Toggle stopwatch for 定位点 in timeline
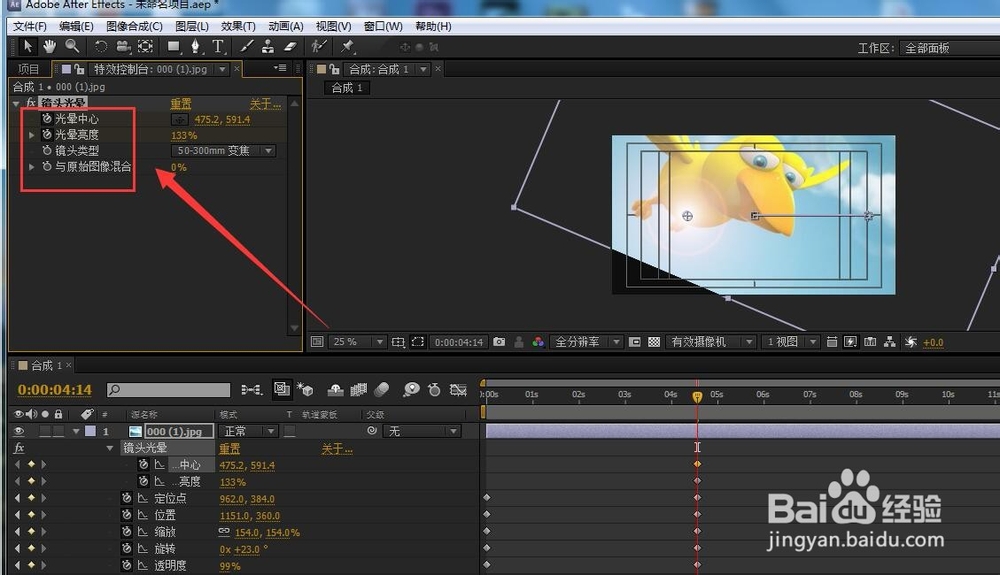The width and height of the screenshot is (1000, 575). tap(127, 498)
